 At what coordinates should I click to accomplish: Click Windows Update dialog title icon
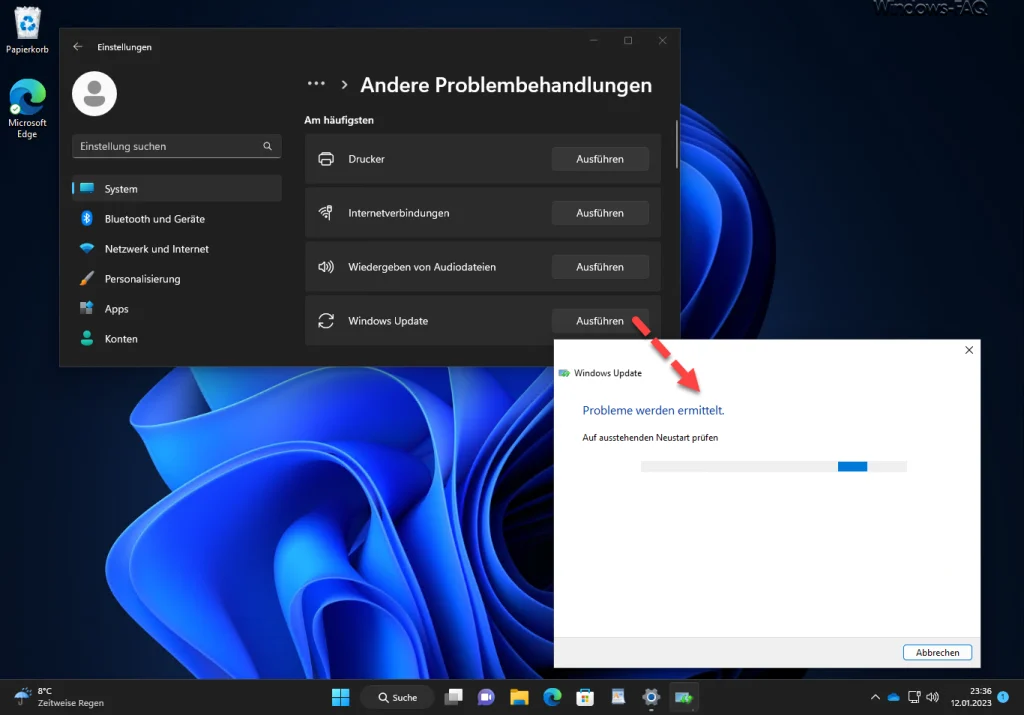point(564,373)
